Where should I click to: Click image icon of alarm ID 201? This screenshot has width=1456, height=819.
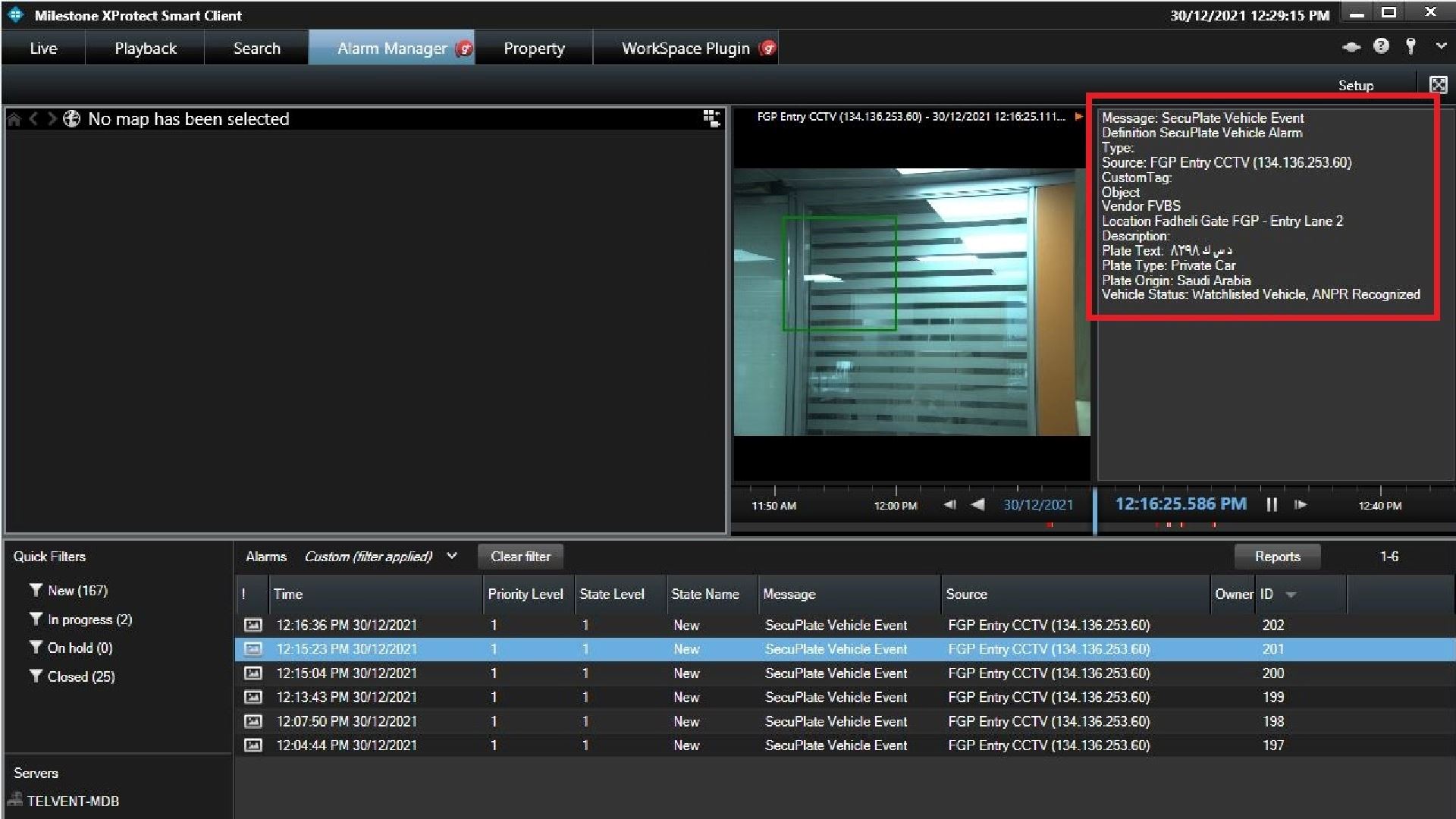(x=253, y=649)
